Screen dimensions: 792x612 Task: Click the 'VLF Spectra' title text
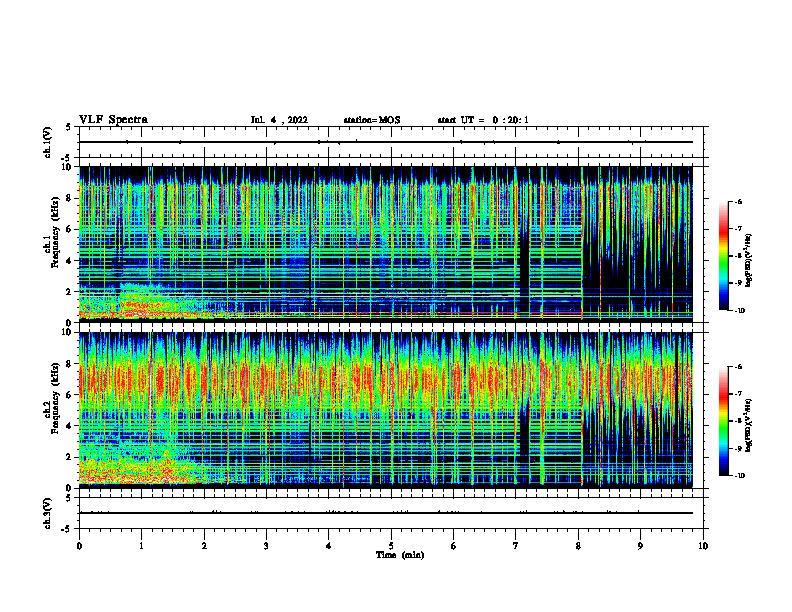tap(113, 120)
